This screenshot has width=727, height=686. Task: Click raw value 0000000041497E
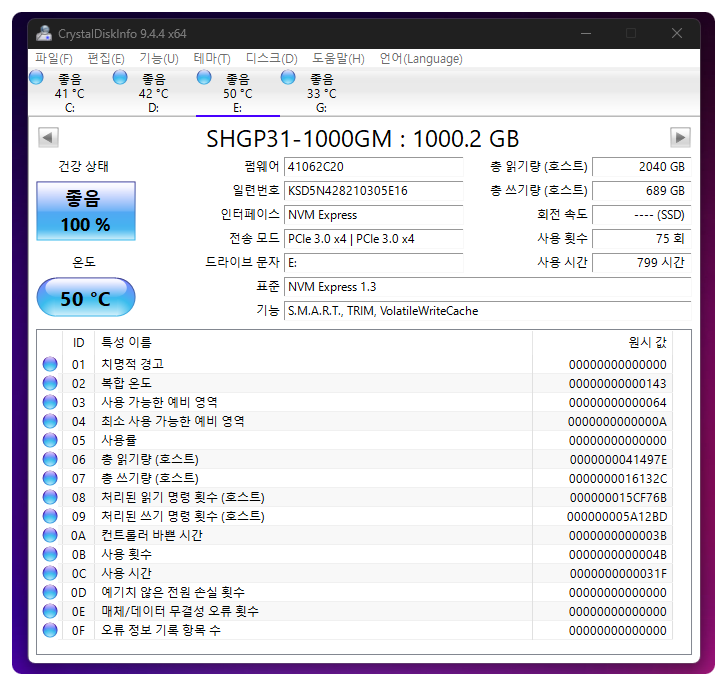pos(619,460)
